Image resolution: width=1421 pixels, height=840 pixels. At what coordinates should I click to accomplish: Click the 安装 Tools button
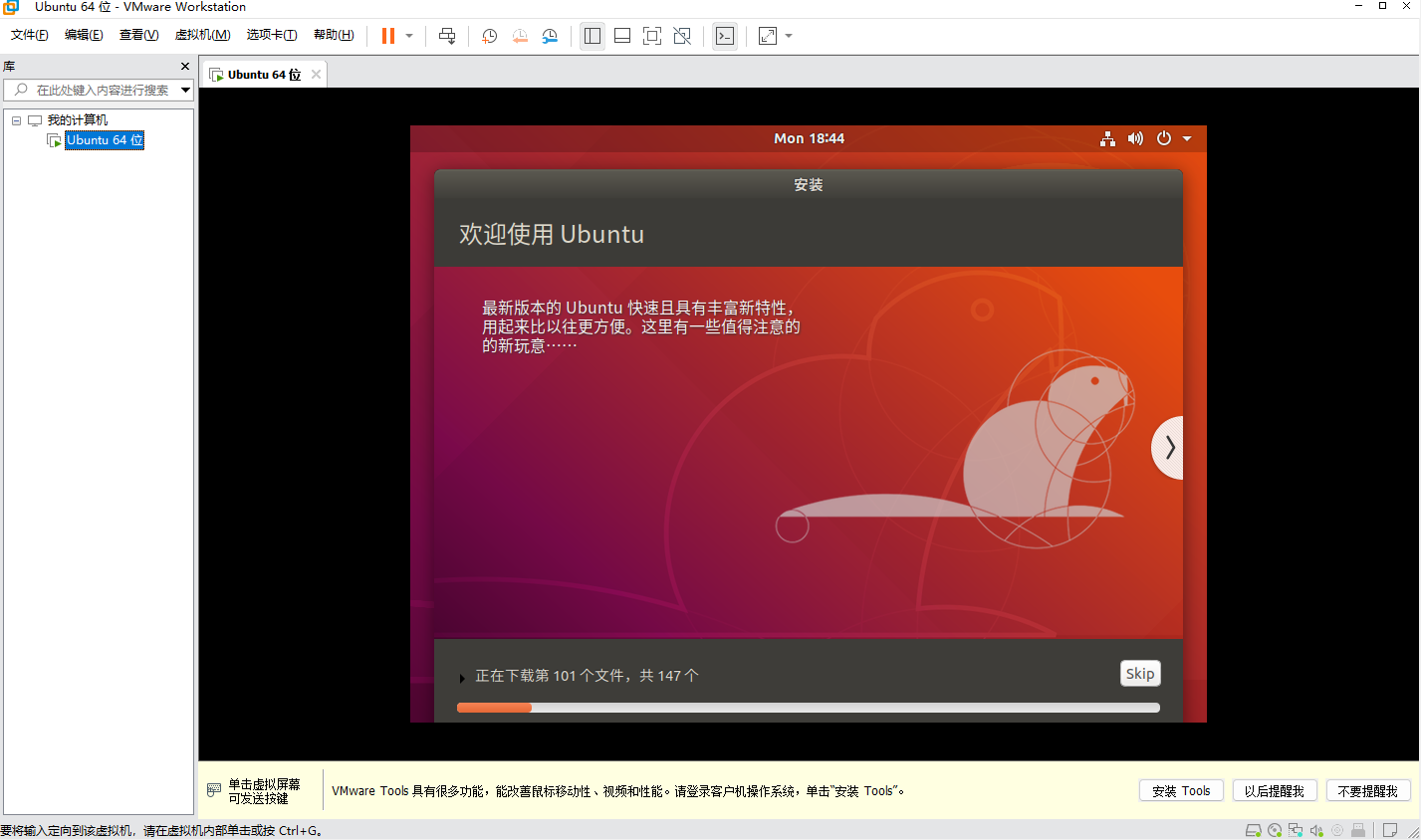[1181, 791]
